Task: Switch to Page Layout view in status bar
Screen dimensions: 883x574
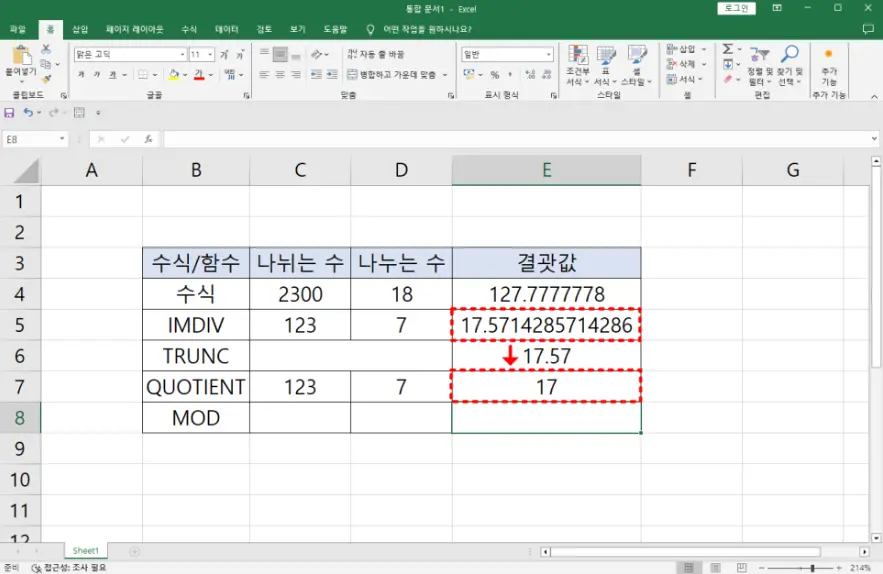Action: click(715, 567)
